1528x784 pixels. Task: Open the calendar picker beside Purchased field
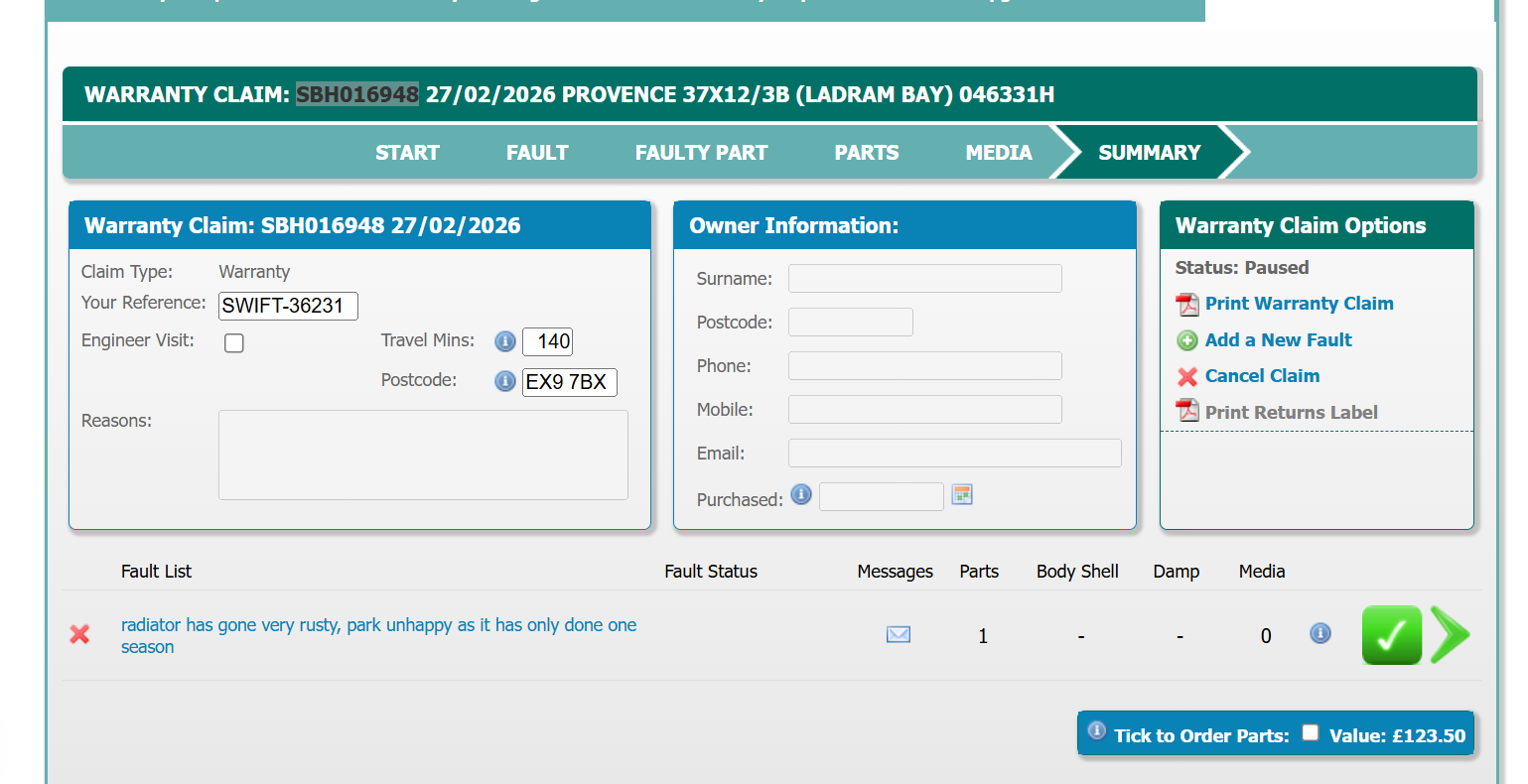point(961,495)
